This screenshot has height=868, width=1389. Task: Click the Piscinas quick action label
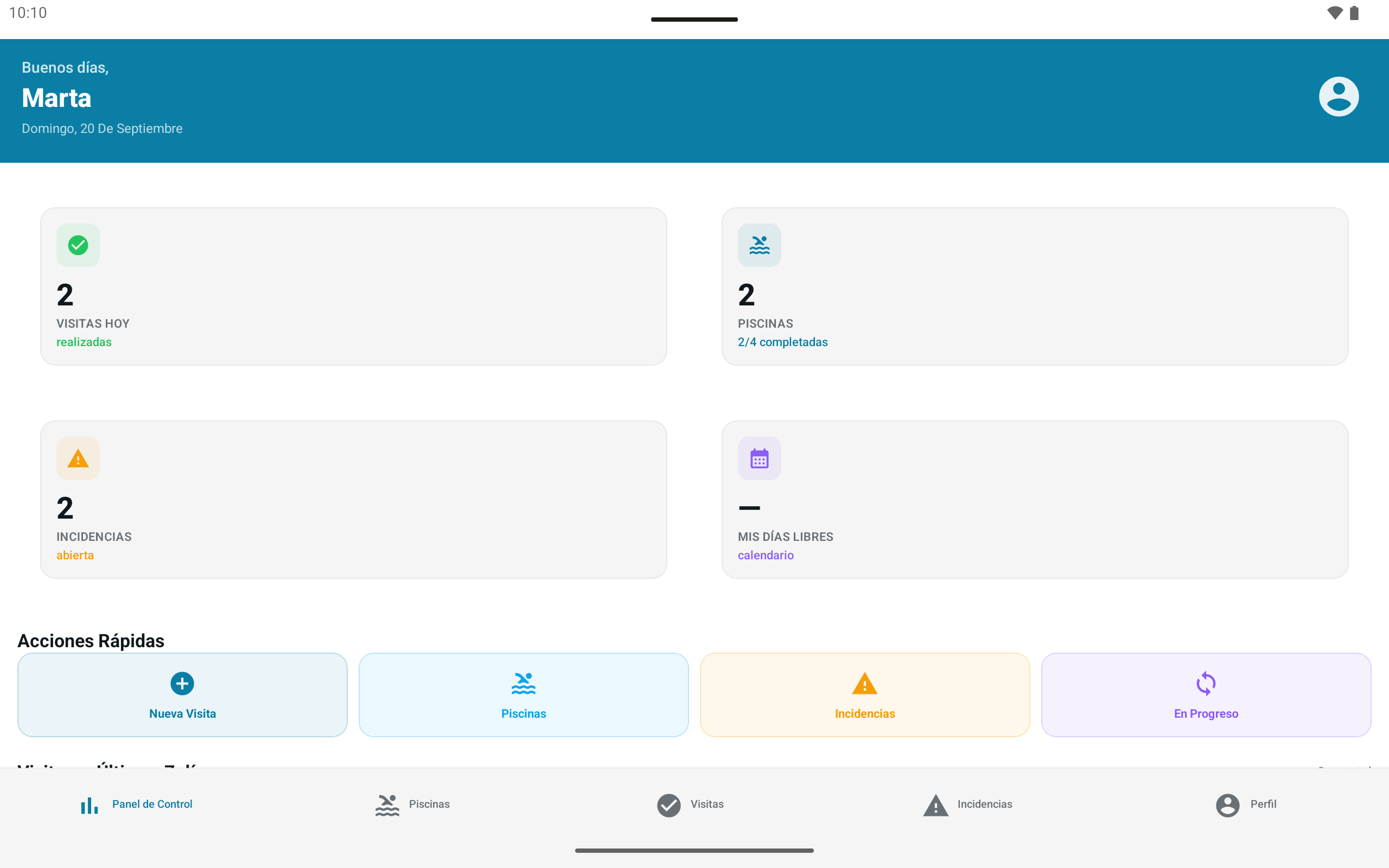[524, 713]
